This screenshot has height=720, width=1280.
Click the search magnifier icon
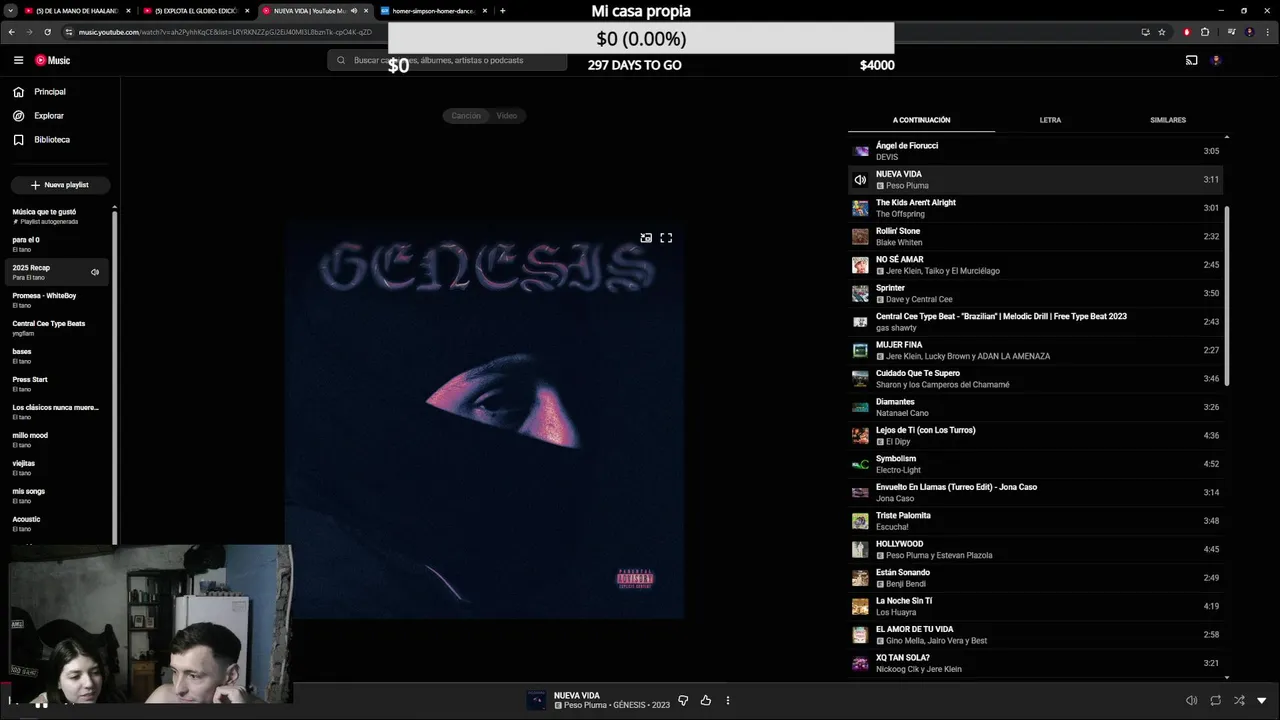341,60
